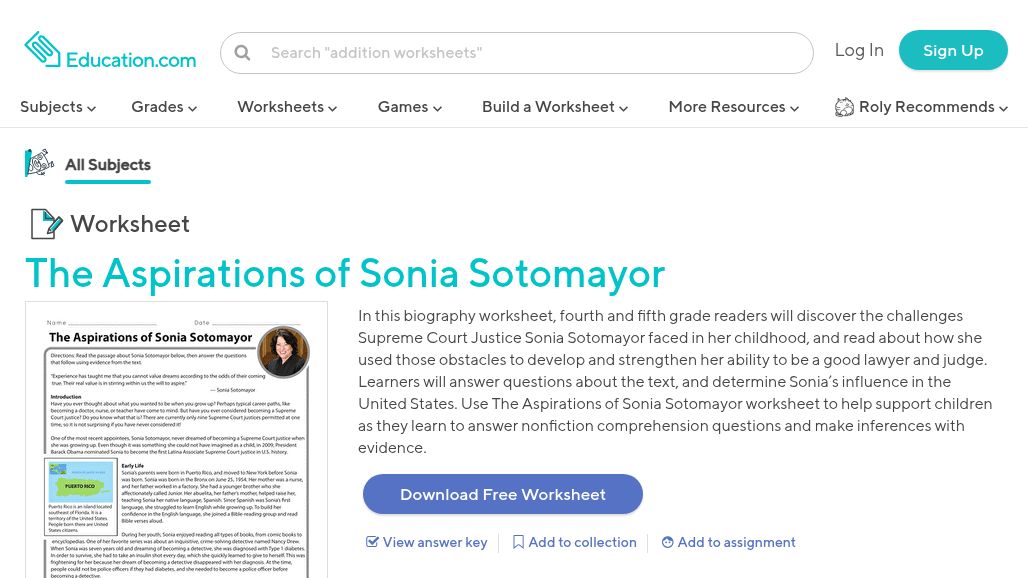Screen dimensions: 1028x578
Task: Expand the Worksheets dropdown menu
Action: (x=287, y=107)
